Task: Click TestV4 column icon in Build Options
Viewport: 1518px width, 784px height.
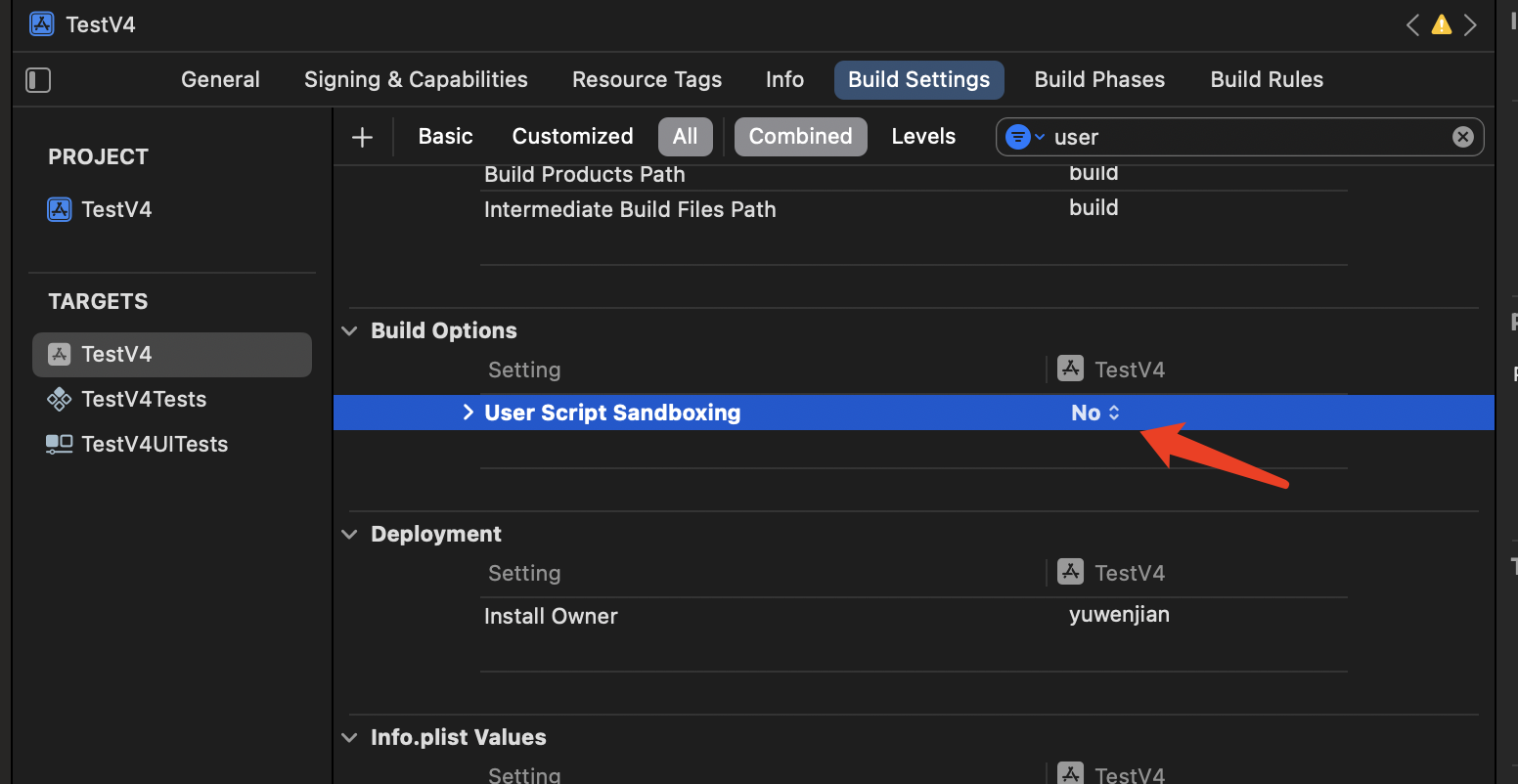Action: 1070,369
